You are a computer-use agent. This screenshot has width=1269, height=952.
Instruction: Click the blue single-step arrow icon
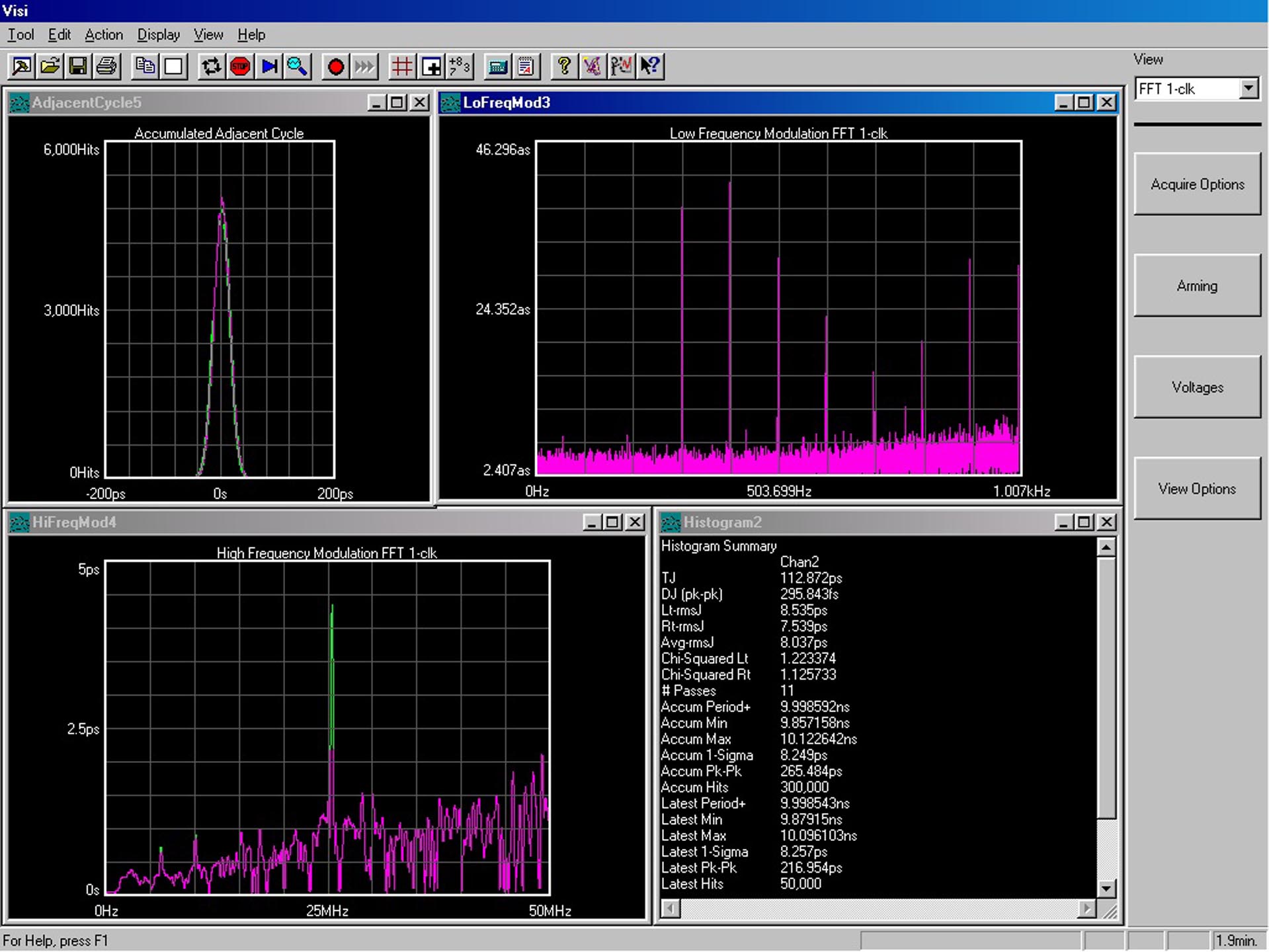(269, 66)
